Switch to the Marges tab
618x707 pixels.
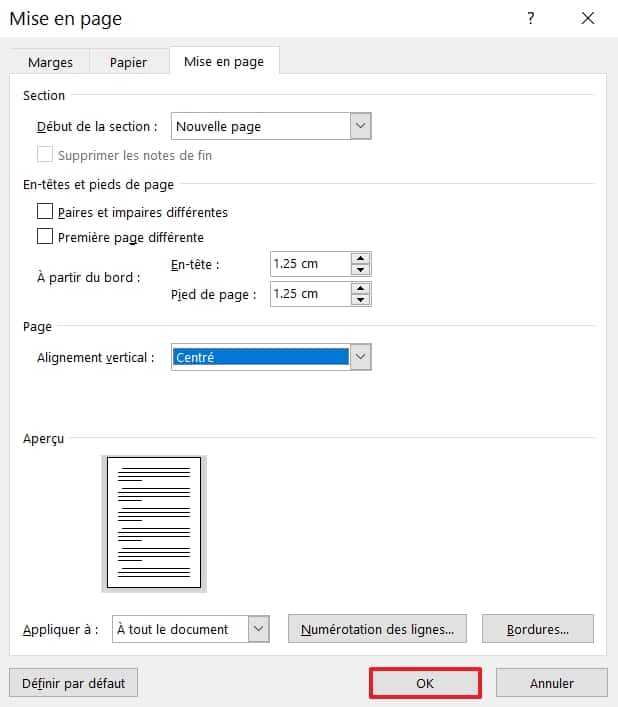tap(50, 62)
